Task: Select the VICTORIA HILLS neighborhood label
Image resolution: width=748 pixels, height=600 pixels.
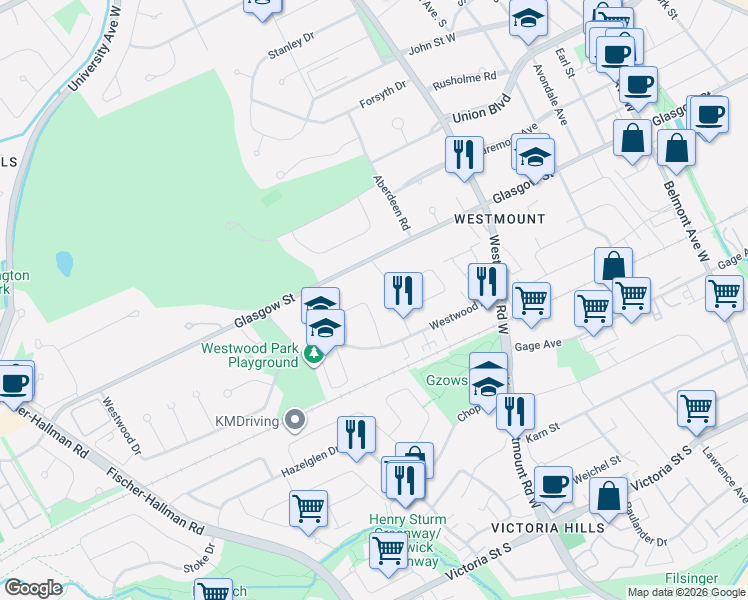Action: pos(548,528)
